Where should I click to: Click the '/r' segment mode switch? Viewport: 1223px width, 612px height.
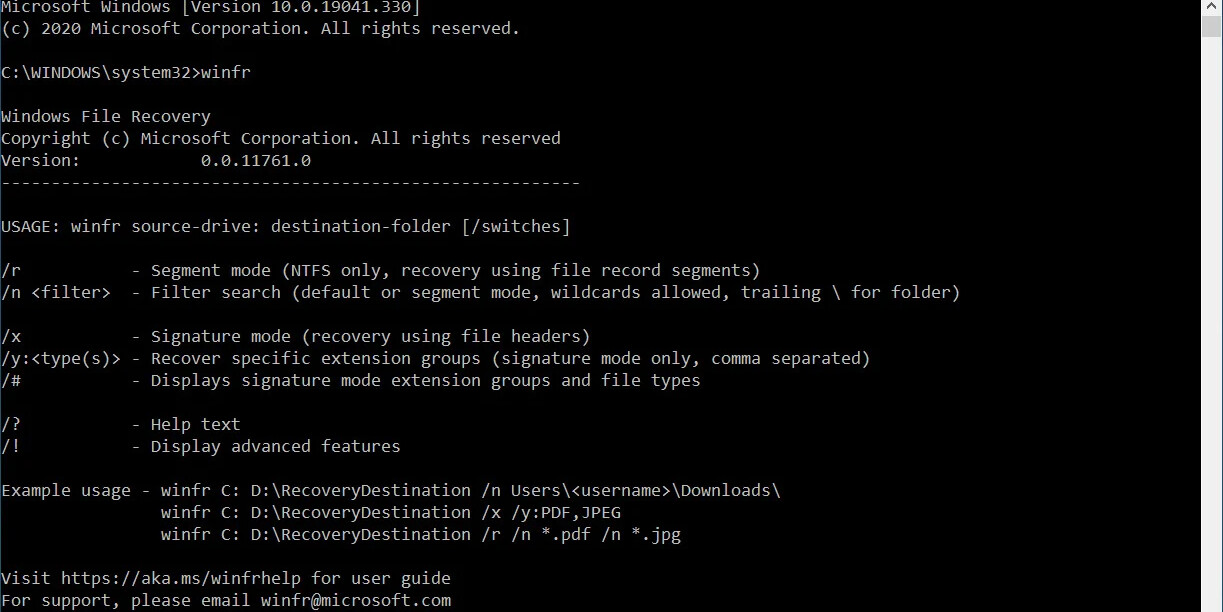(x=11, y=270)
